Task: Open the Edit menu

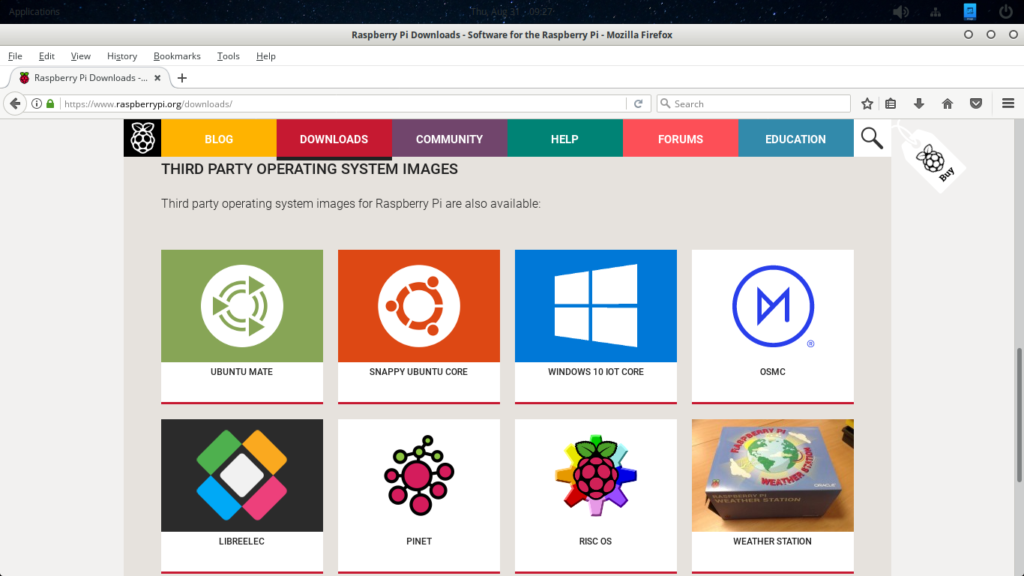Action: pyautogui.click(x=46, y=56)
